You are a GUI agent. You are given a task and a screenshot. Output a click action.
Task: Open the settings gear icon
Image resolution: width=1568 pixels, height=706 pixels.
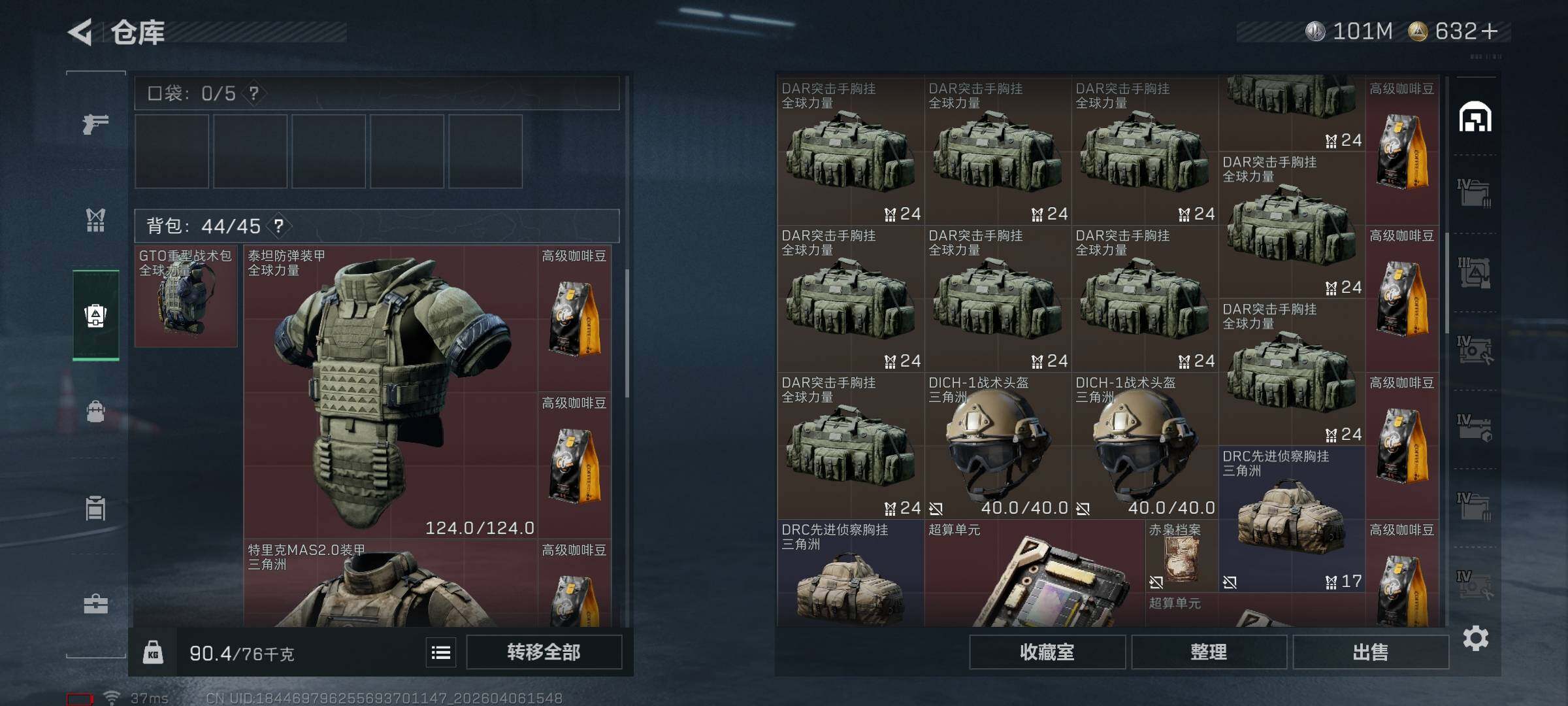click(x=1475, y=638)
